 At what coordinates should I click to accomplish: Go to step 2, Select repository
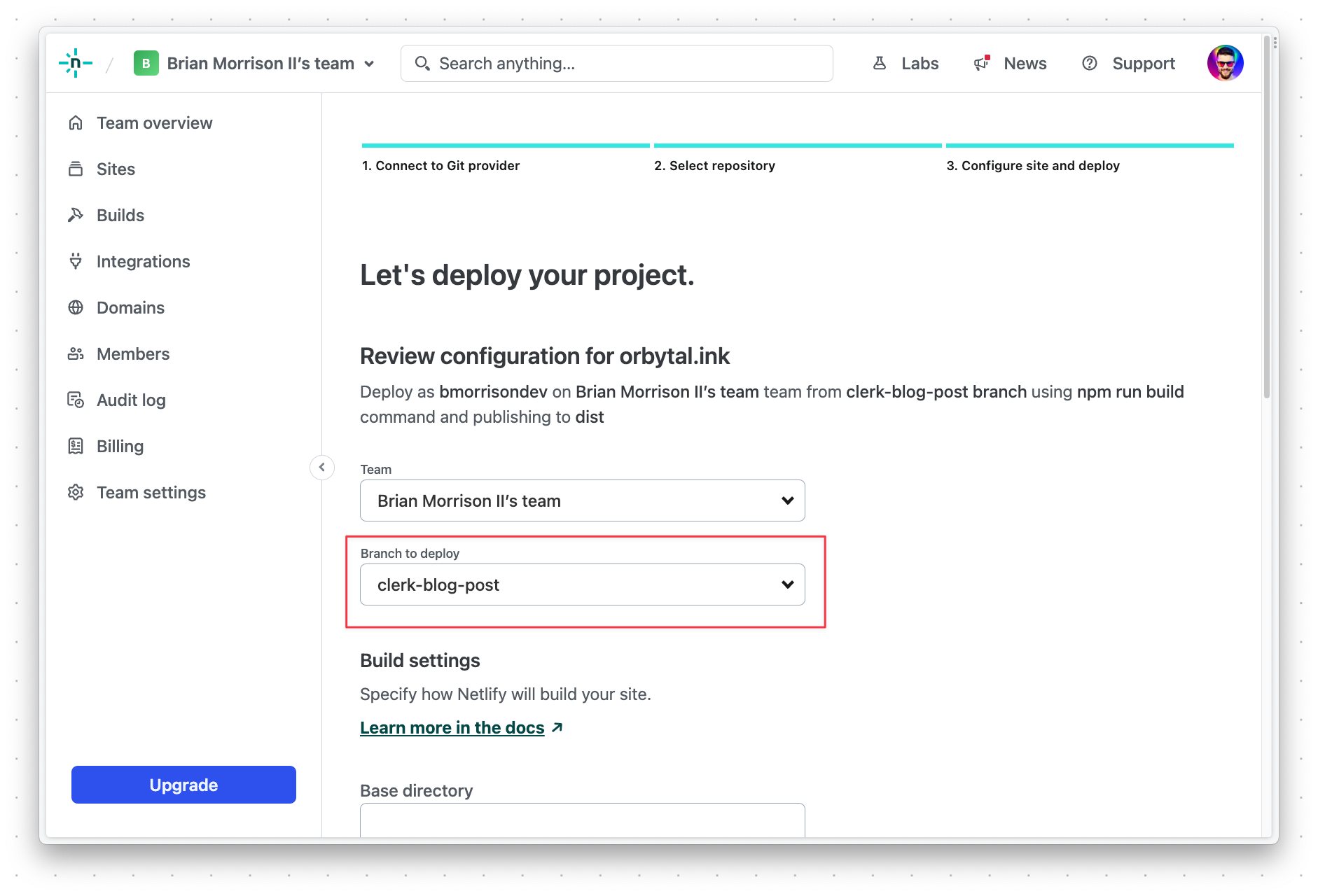(715, 165)
